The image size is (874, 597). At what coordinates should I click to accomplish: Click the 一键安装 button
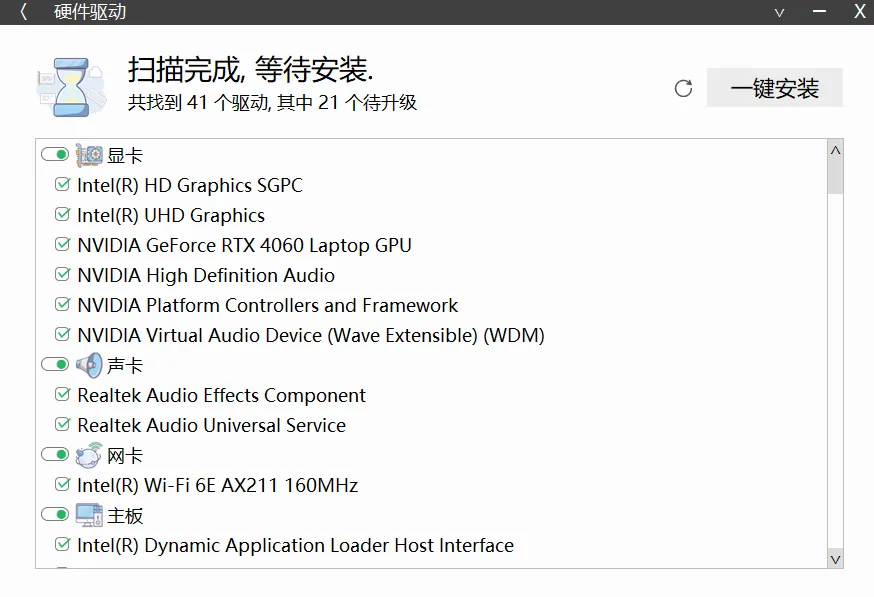coord(774,88)
